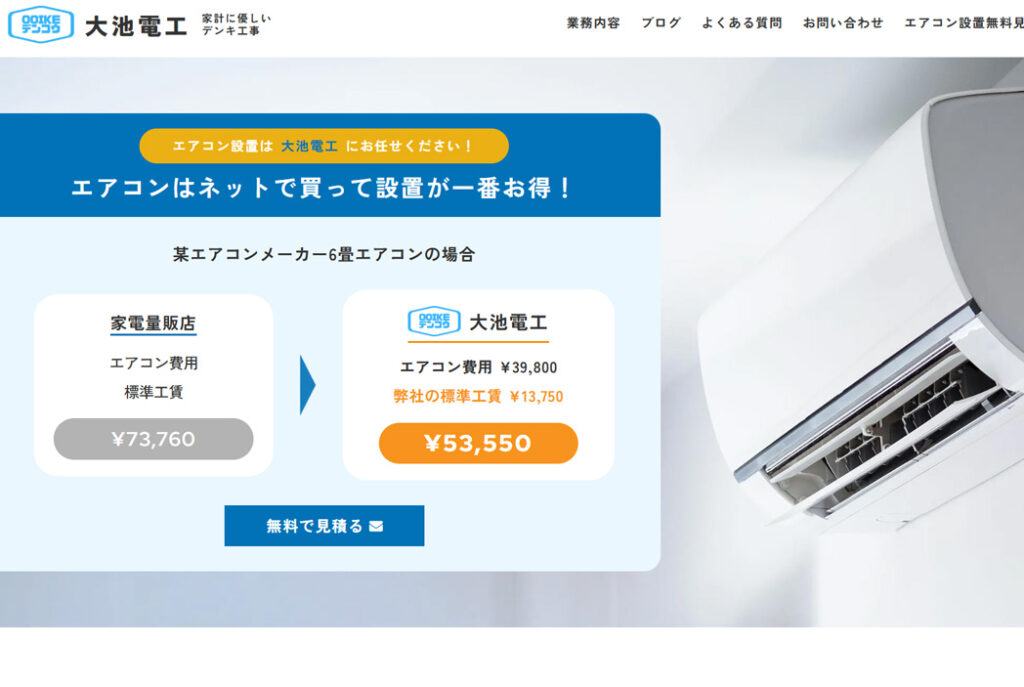The height and width of the screenshot is (687, 1024).
Task: Go to よくある質問 page
Action: pyautogui.click(x=742, y=23)
